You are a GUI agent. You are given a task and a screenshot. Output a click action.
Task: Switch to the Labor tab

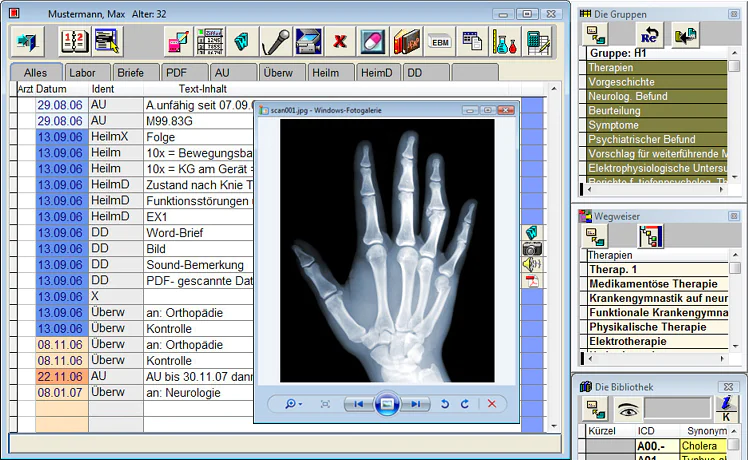point(88,73)
